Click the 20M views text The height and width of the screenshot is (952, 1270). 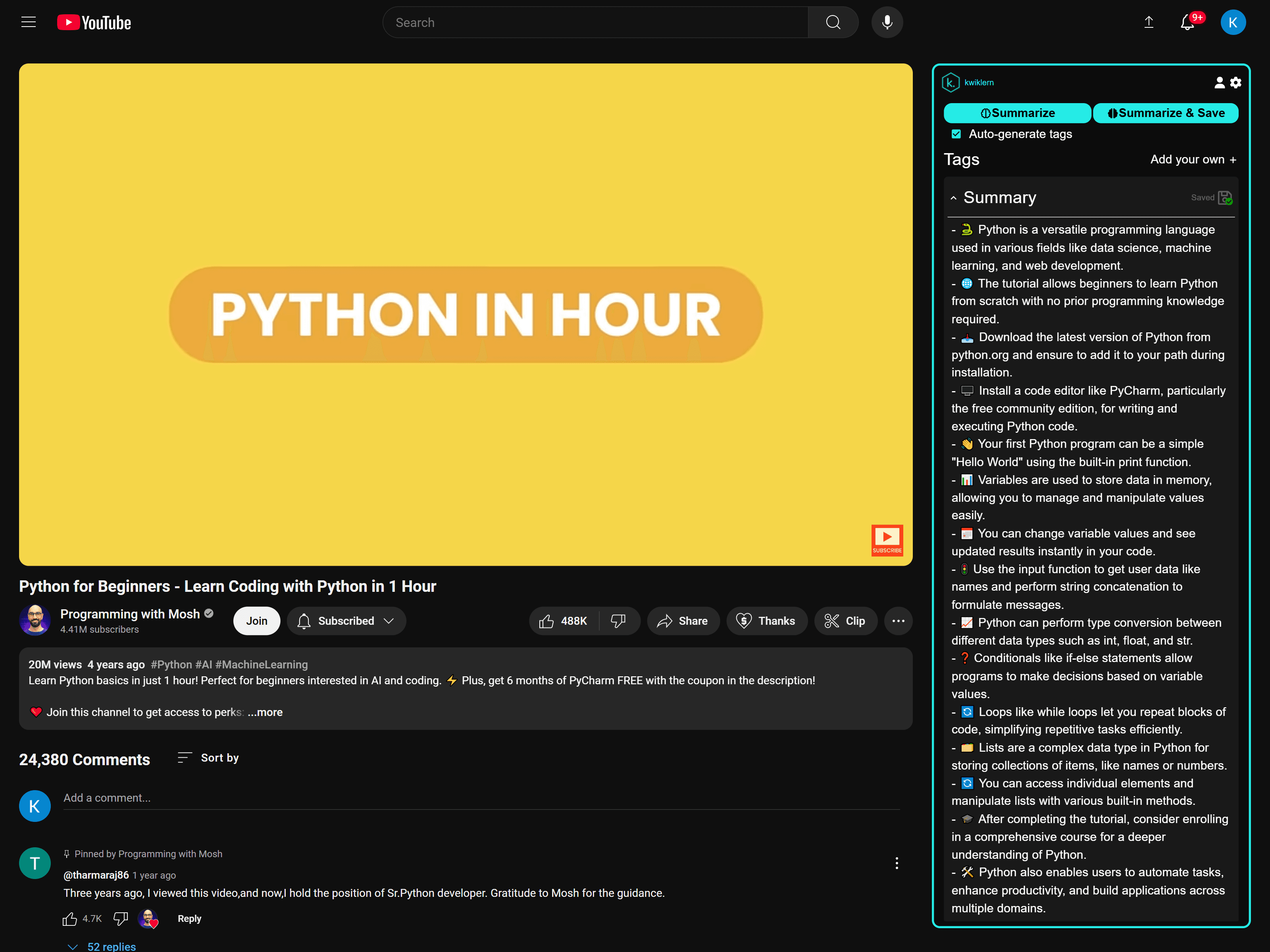[x=55, y=664]
